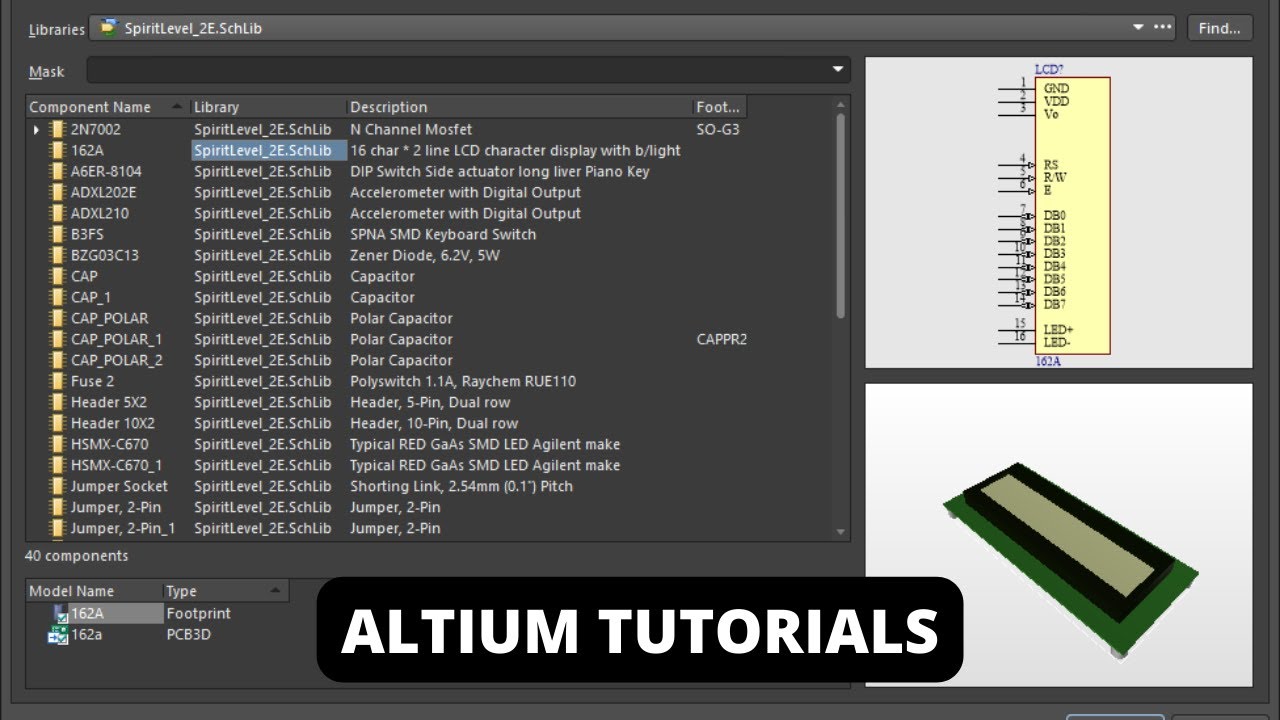Expand the 2N7002 component row
The height and width of the screenshot is (720, 1280).
[37, 129]
